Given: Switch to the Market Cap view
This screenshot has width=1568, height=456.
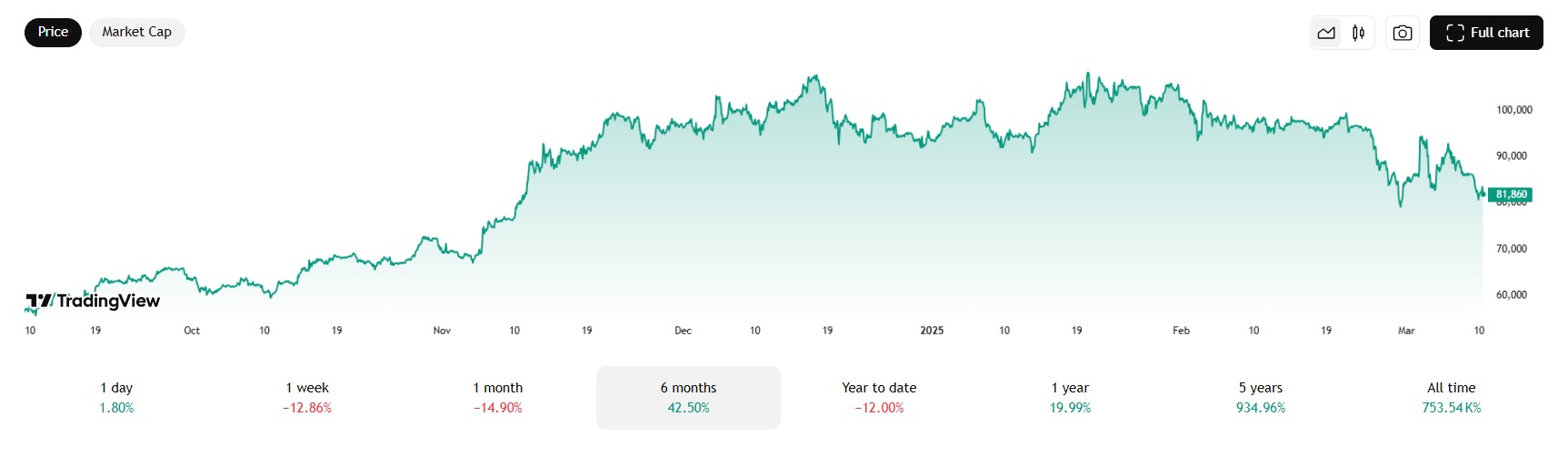Looking at the screenshot, I should click(x=136, y=32).
